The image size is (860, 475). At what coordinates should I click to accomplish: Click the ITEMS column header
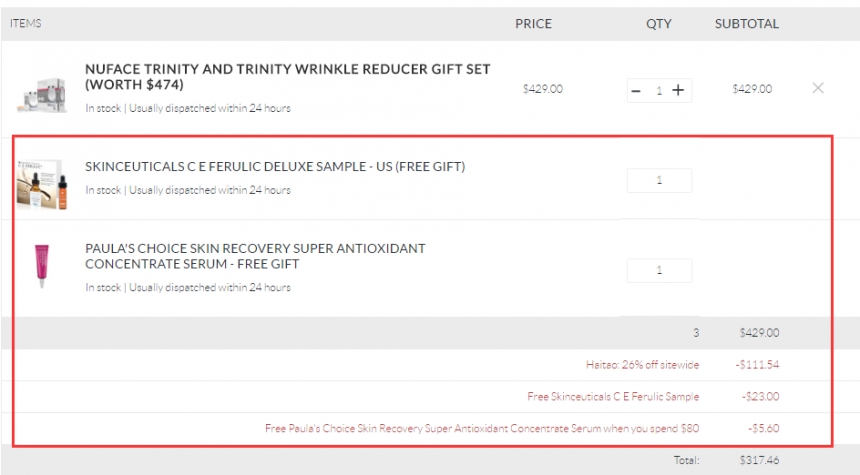[26, 23]
